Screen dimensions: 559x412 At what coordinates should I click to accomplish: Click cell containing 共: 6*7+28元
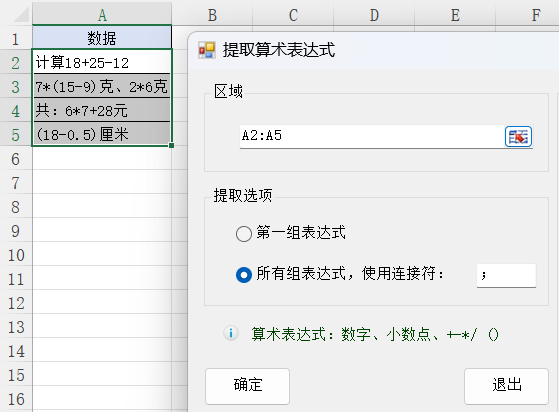tap(102, 110)
